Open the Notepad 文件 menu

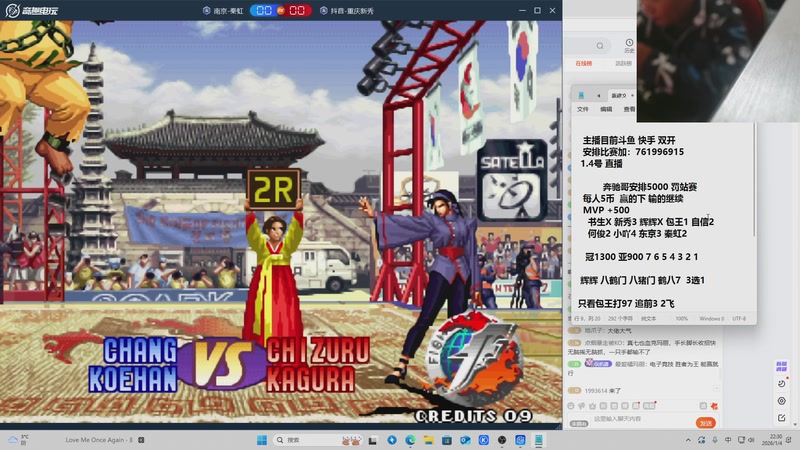583,109
